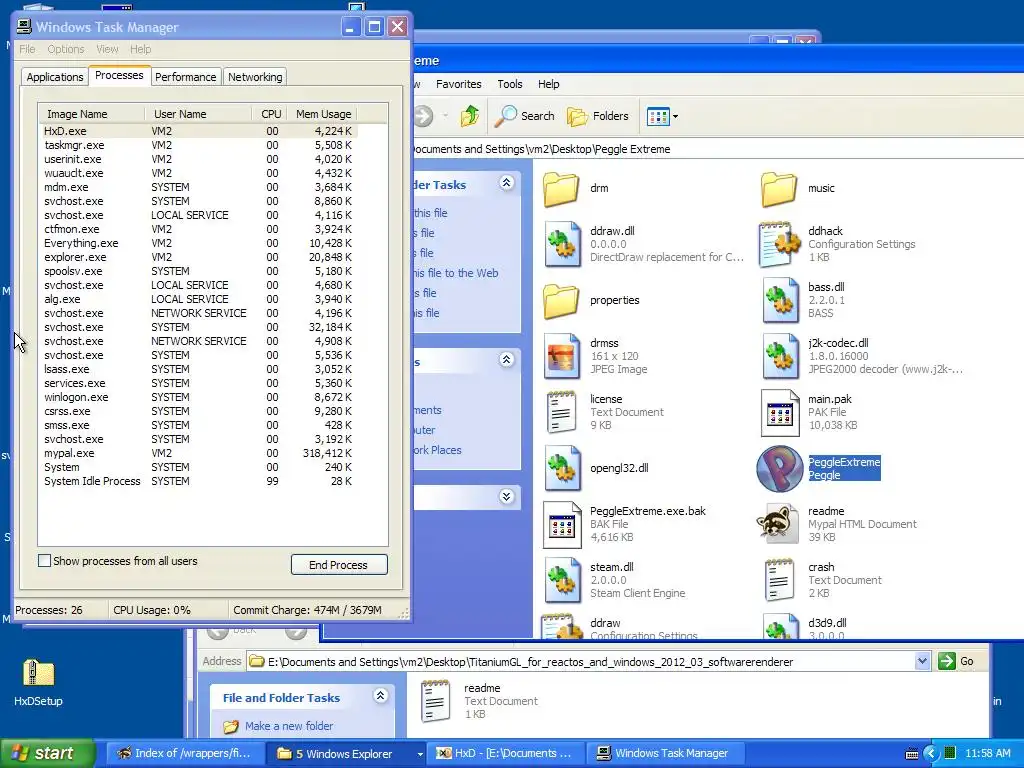Image resolution: width=1024 pixels, height=768 pixels.
Task: Click Windows Task Manager taskbar button
Action: click(x=663, y=754)
